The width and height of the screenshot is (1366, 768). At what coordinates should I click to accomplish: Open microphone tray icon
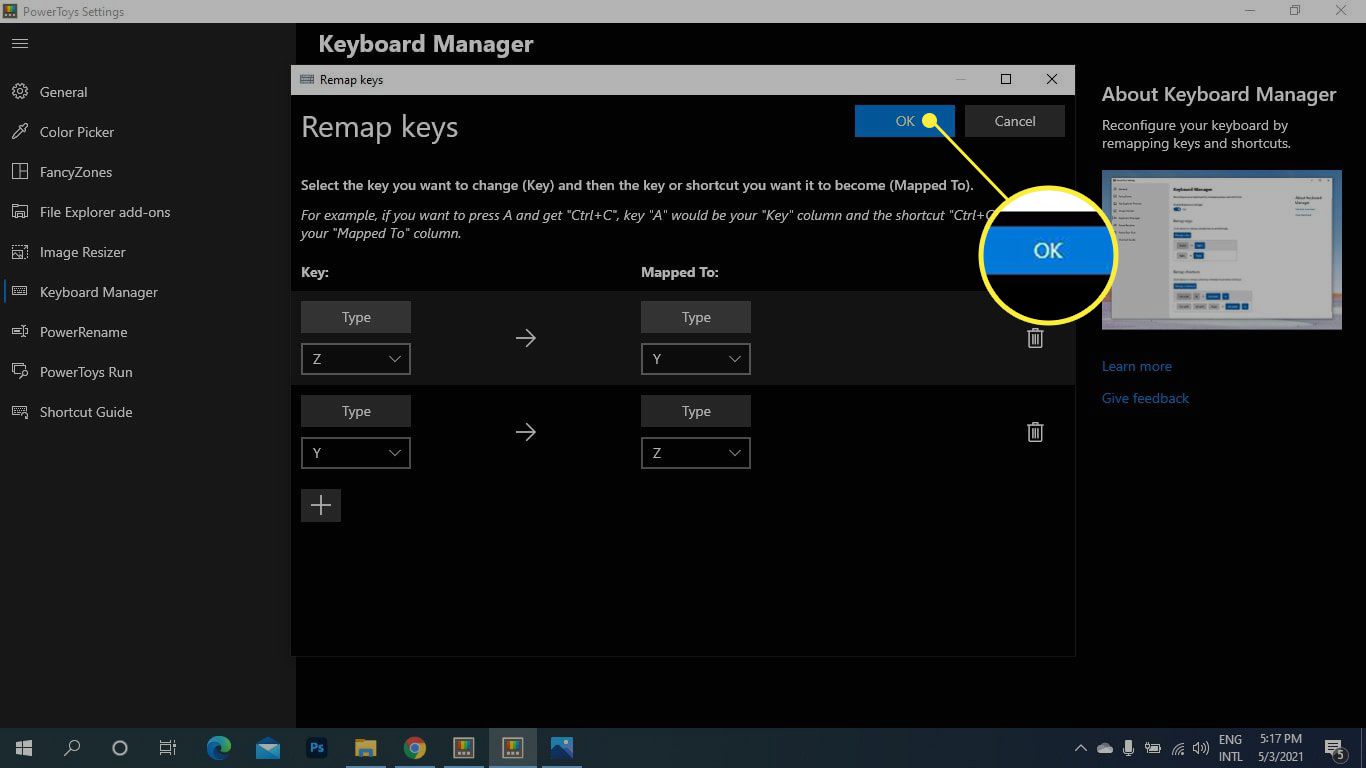click(x=1128, y=748)
